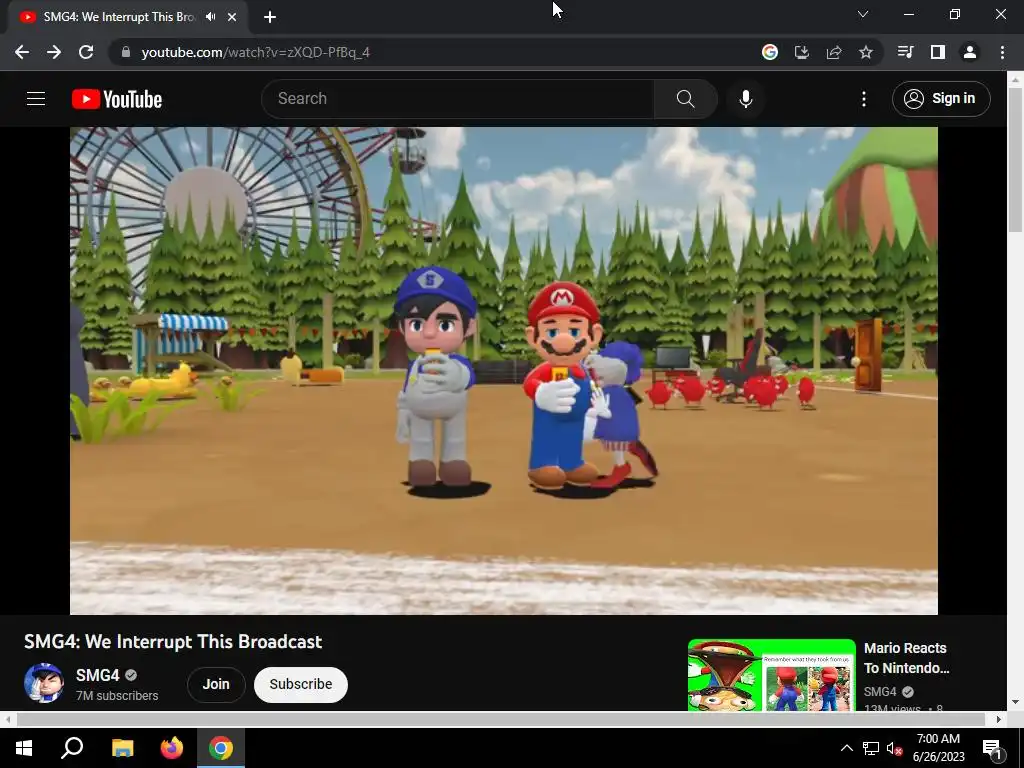Open Google icon in address bar
The image size is (1024, 768).
pyautogui.click(x=770, y=52)
